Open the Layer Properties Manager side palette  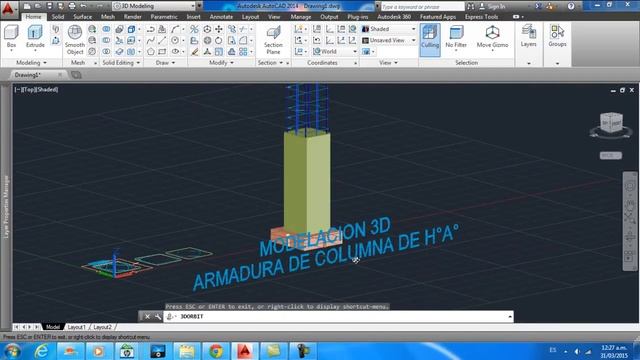point(6,207)
